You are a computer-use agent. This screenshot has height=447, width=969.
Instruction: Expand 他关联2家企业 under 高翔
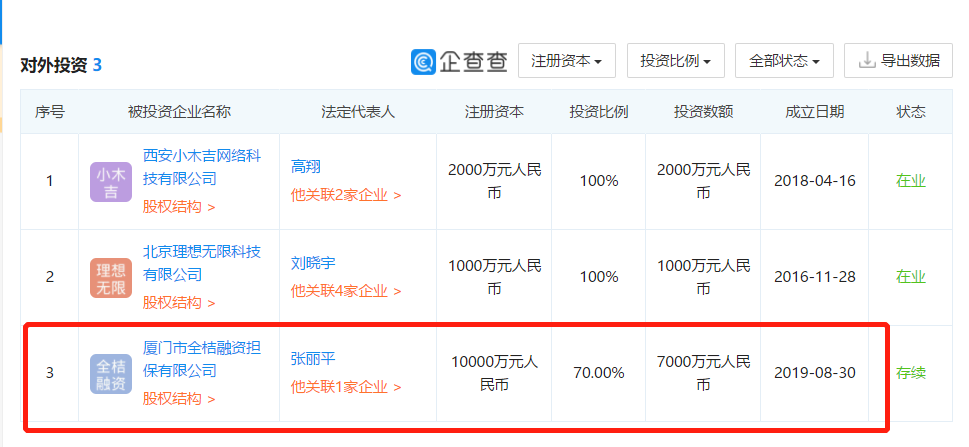click(x=346, y=195)
